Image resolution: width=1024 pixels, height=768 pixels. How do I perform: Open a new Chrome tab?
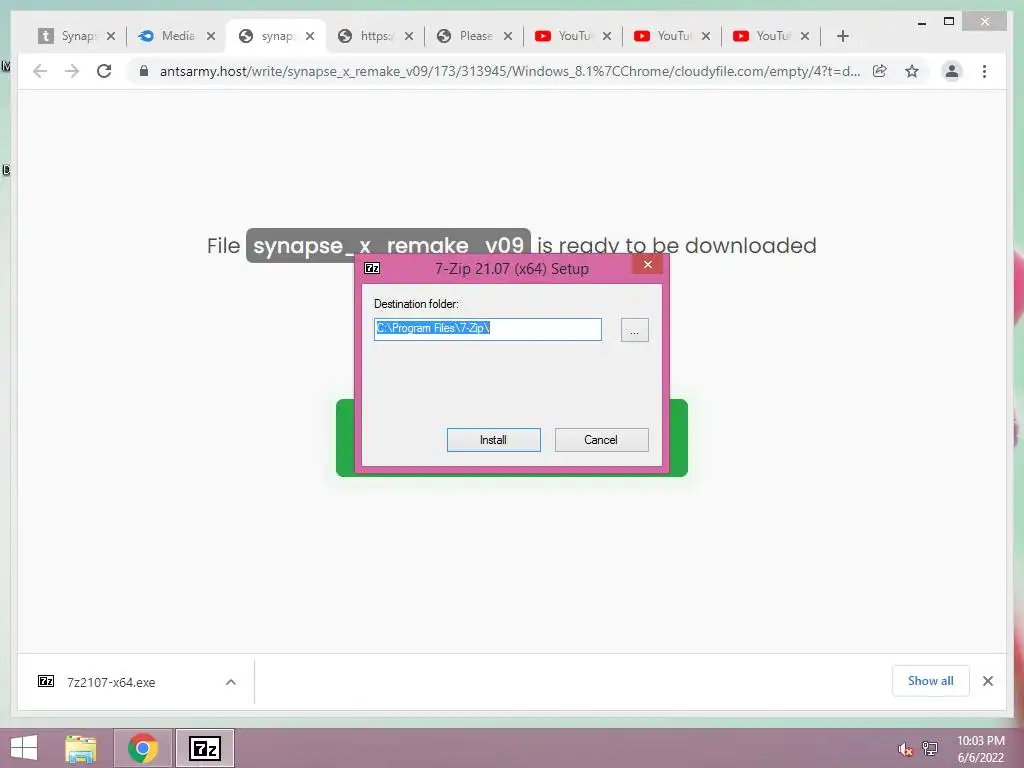point(842,36)
